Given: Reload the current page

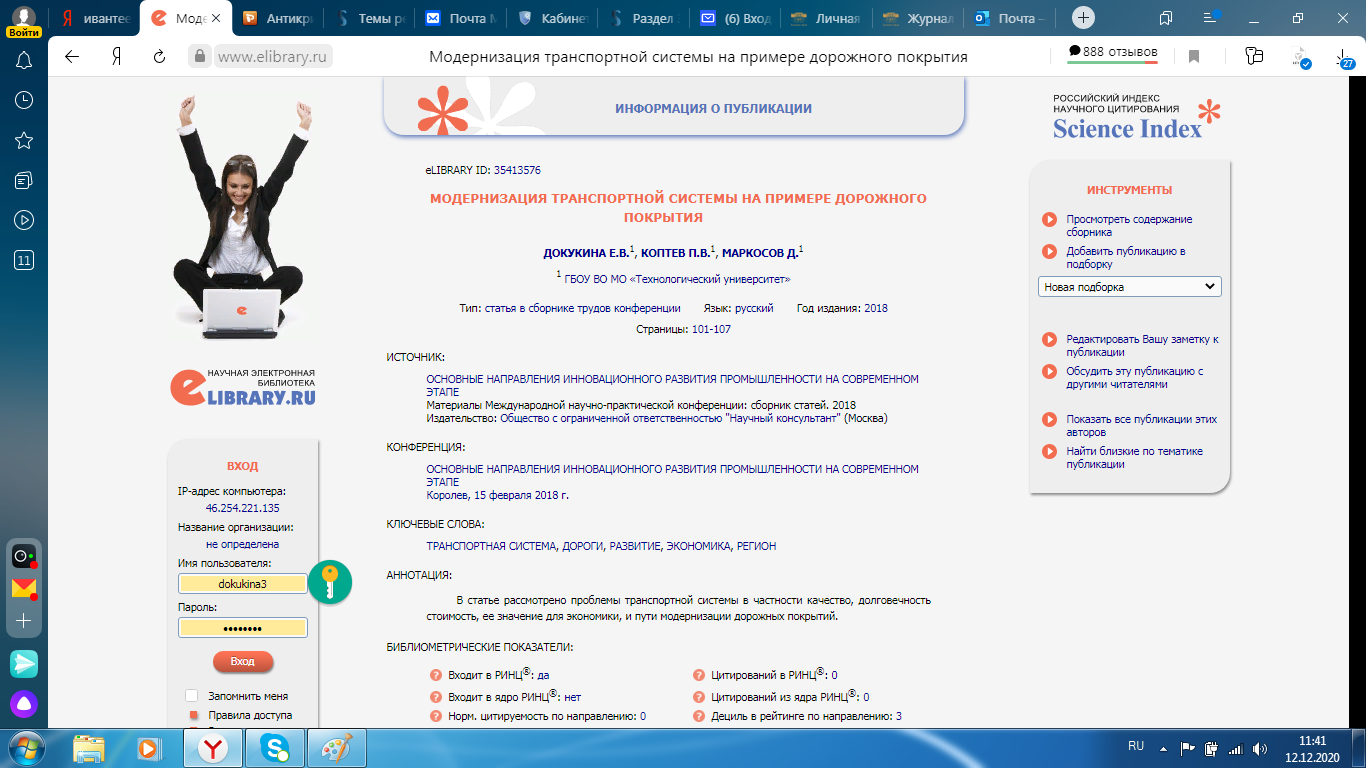Looking at the screenshot, I should (x=159, y=57).
